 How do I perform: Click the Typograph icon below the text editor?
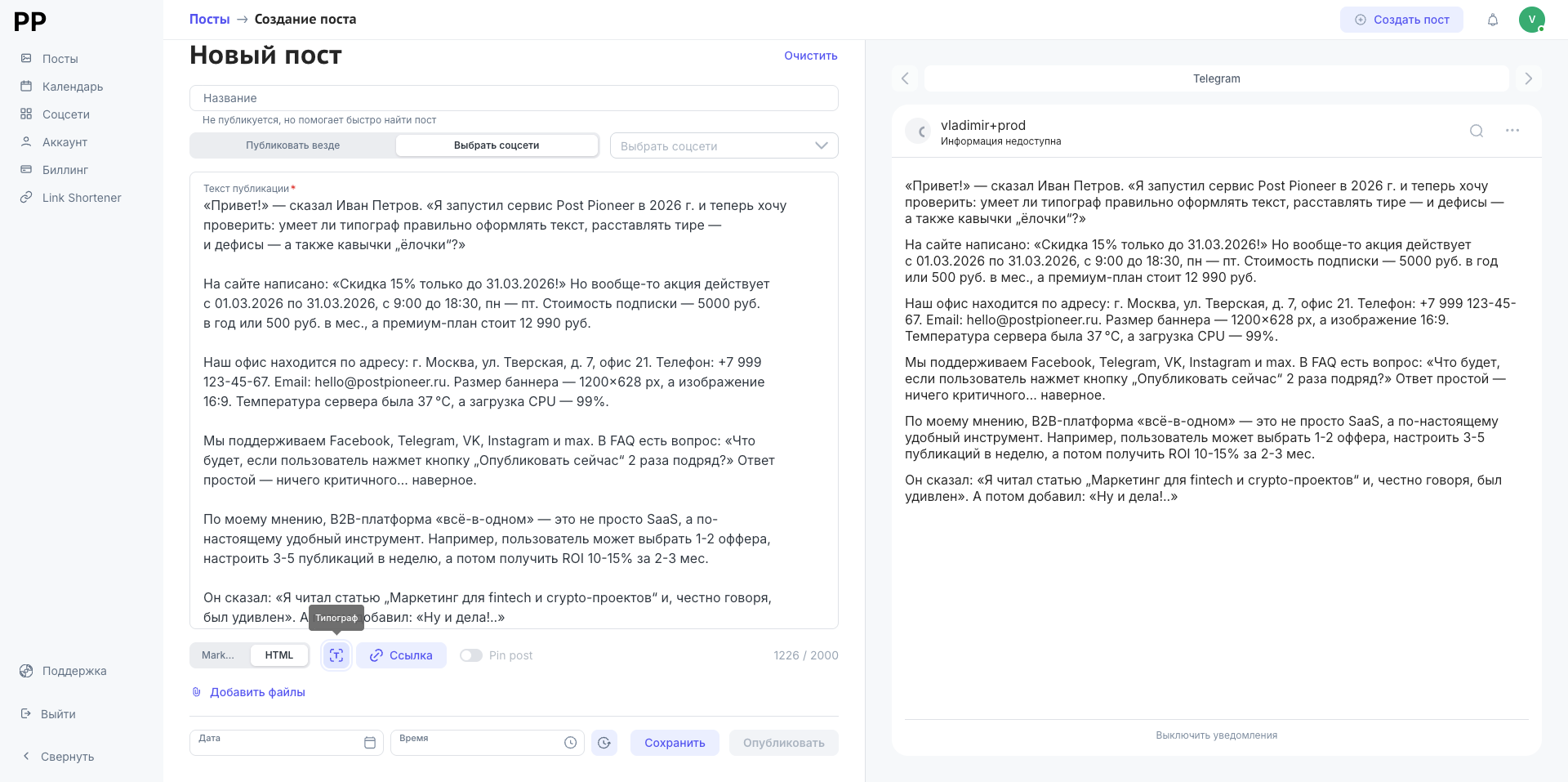coord(336,655)
